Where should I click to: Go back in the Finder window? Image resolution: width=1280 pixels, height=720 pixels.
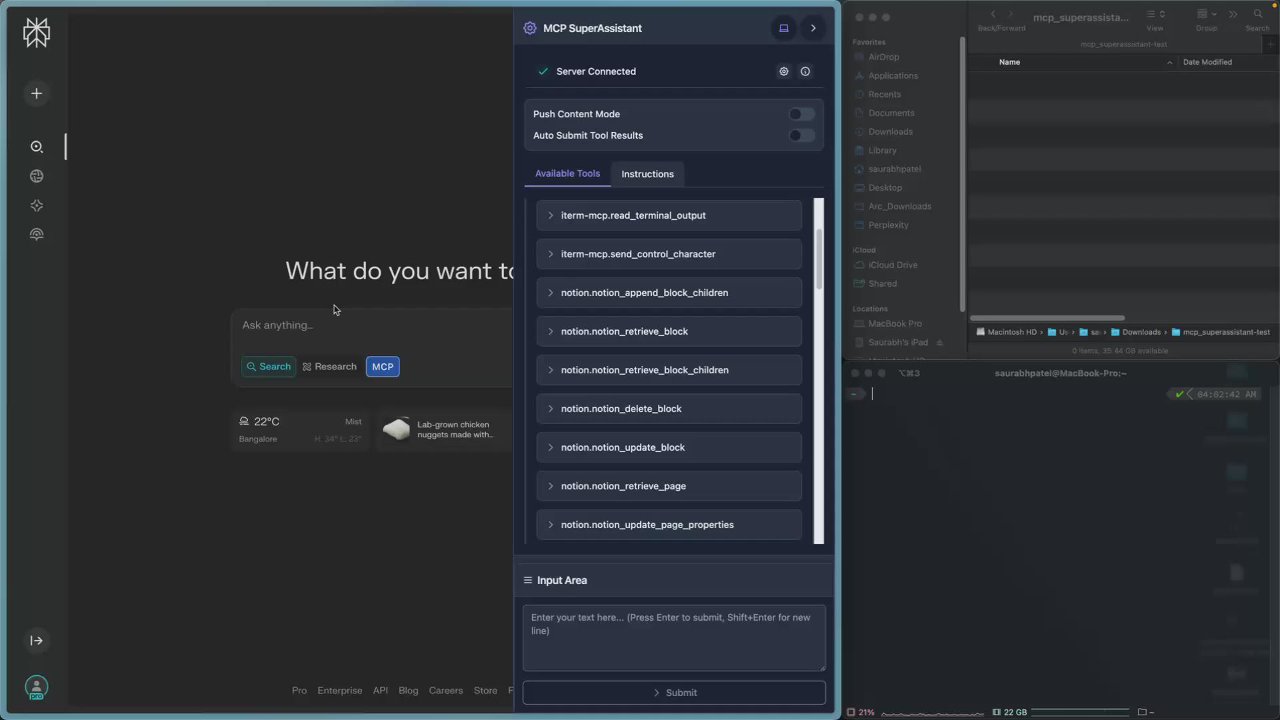tap(992, 14)
